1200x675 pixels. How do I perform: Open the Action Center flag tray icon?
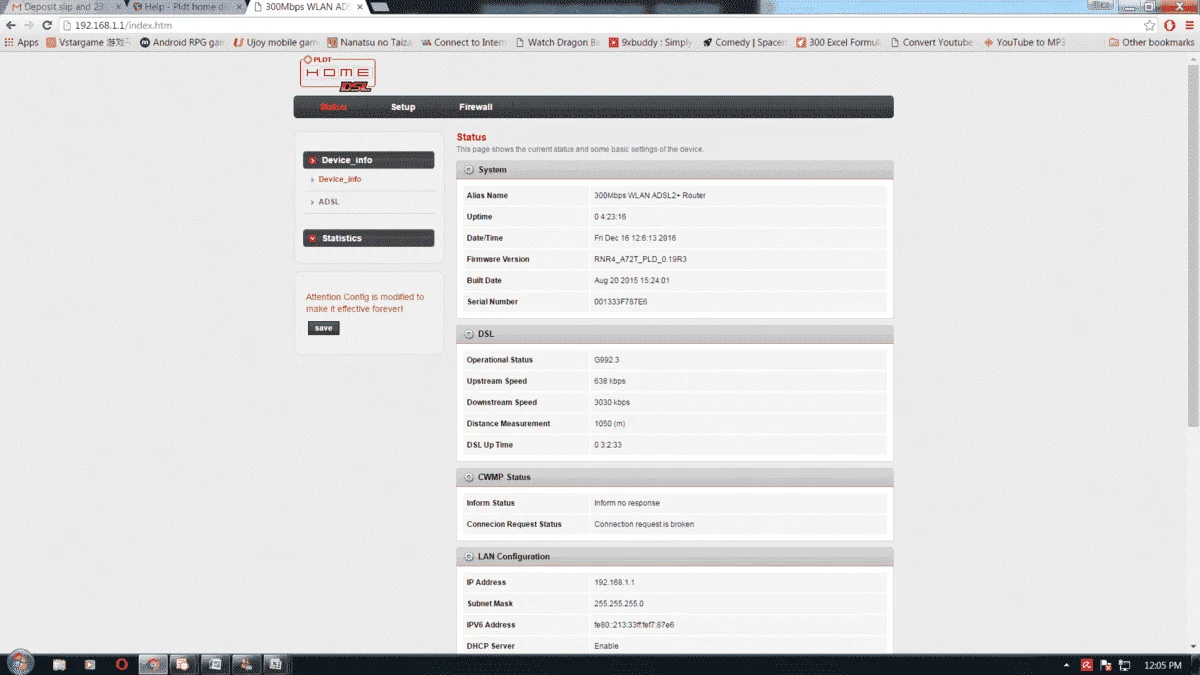1106,665
